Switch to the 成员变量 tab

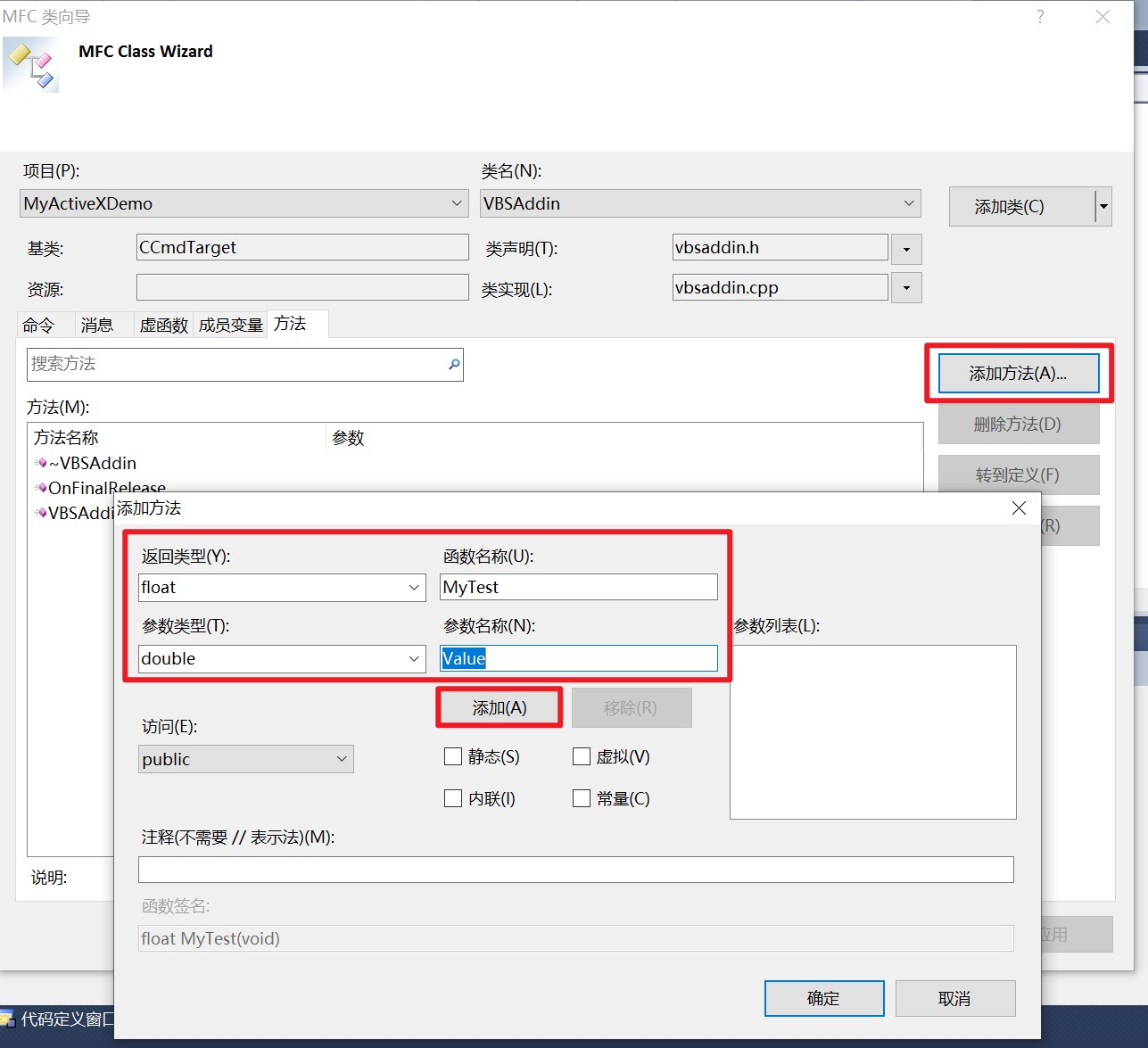pyautogui.click(x=230, y=325)
